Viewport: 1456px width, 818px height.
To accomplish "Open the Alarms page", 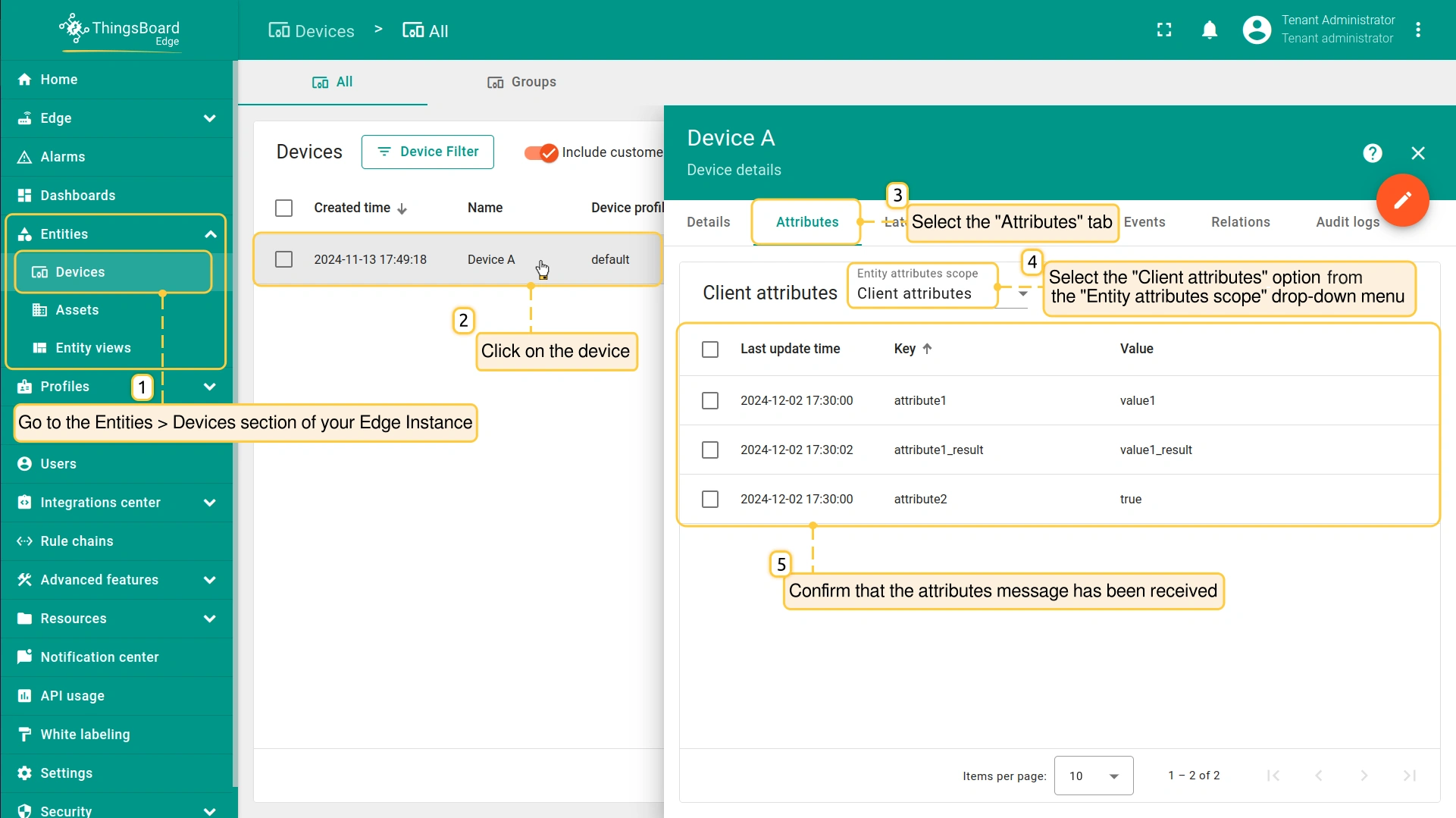I will click(x=62, y=157).
